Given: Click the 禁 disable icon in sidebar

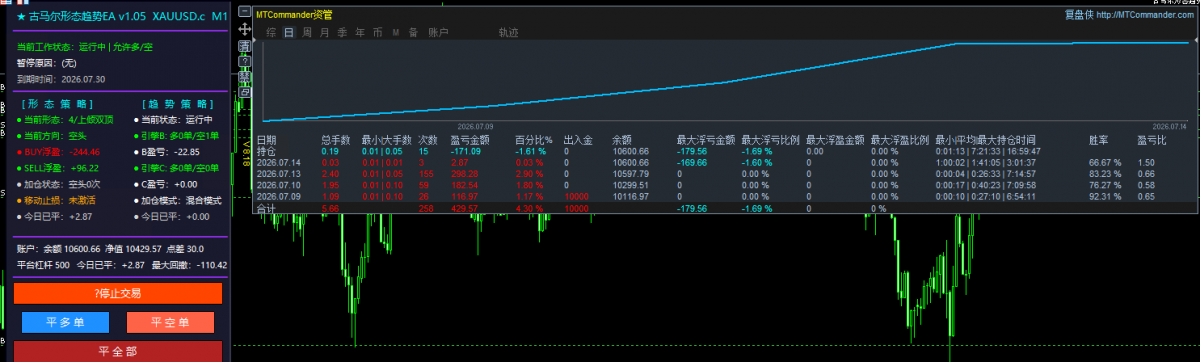Looking at the screenshot, I should pyautogui.click(x=244, y=76).
